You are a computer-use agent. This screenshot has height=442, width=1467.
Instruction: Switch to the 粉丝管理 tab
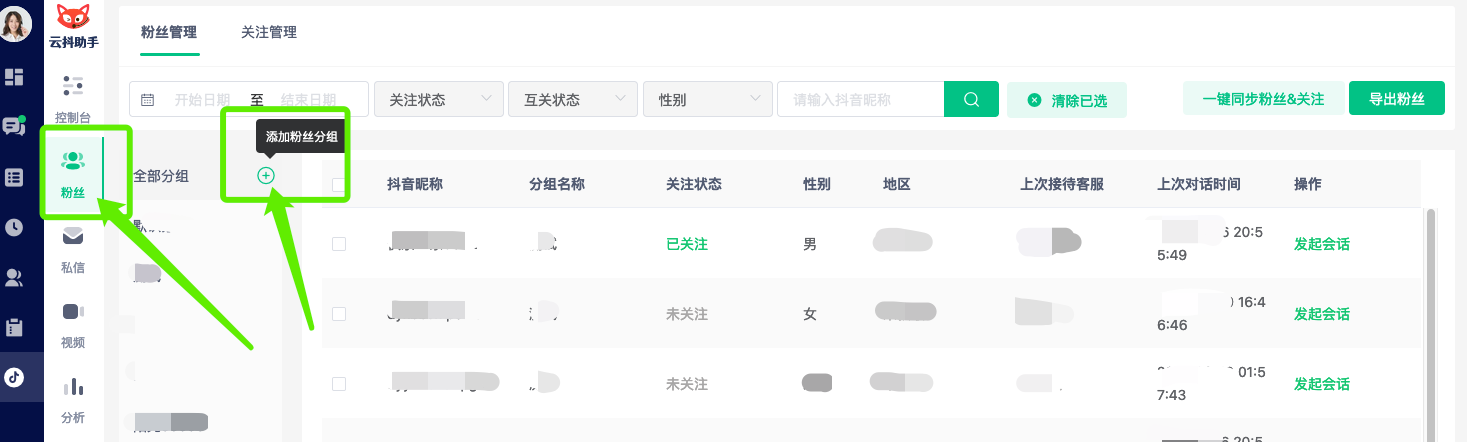(169, 32)
